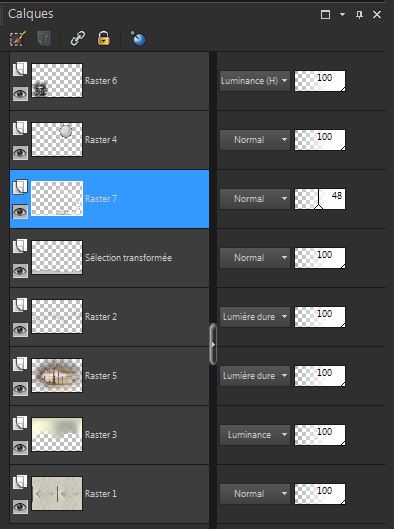
Task: Click the pin auto-hide icon of Calques panel
Action: coord(360,14)
